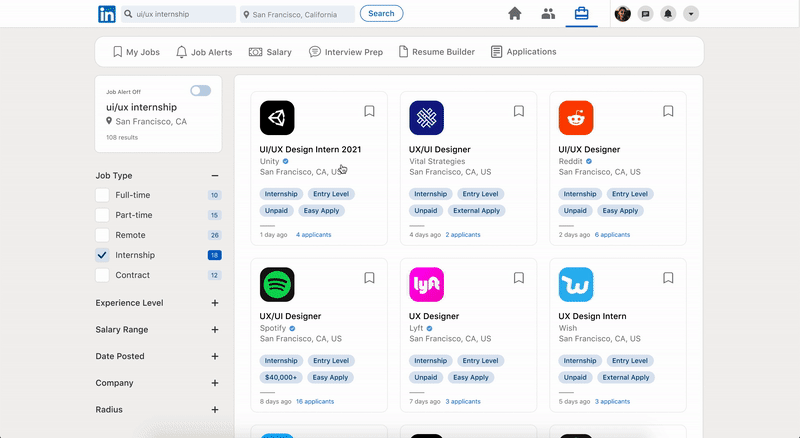Open My Jobs tab
The height and width of the screenshot is (438, 800).
pos(136,52)
